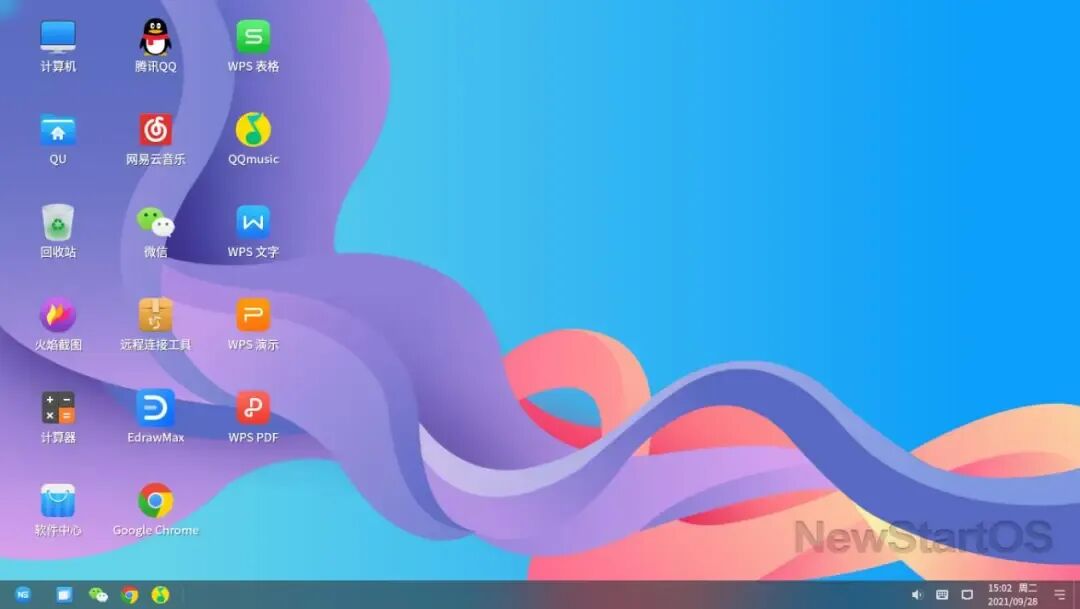Click the WeChat icon in the taskbar
This screenshot has height=609, width=1080.
coord(98,595)
